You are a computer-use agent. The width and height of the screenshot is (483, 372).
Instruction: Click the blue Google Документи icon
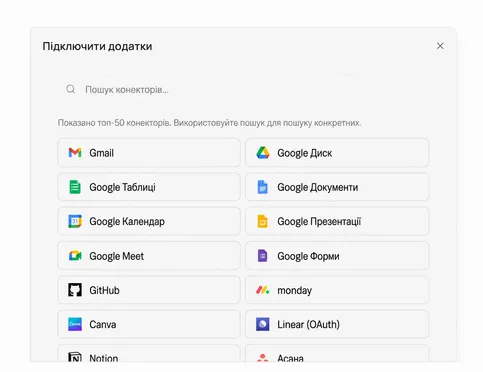pos(263,187)
